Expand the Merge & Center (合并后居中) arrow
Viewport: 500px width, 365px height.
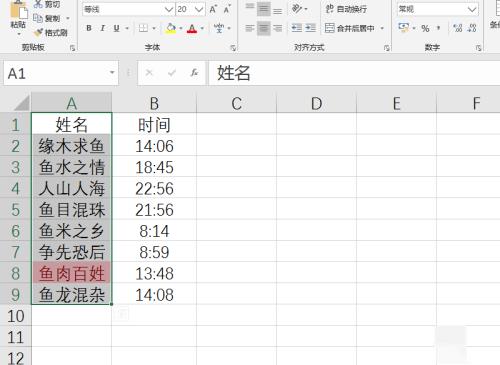click(382, 28)
